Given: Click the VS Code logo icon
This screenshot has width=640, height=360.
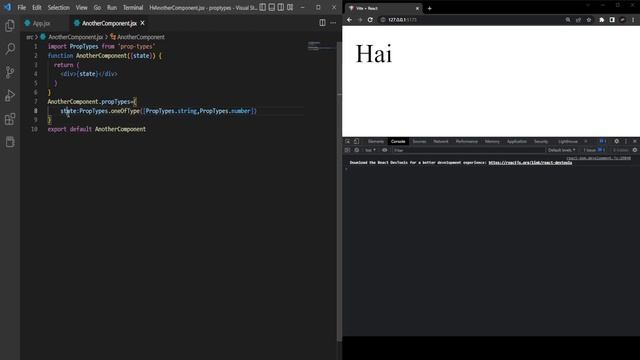Looking at the screenshot, I should (x=7, y=7).
